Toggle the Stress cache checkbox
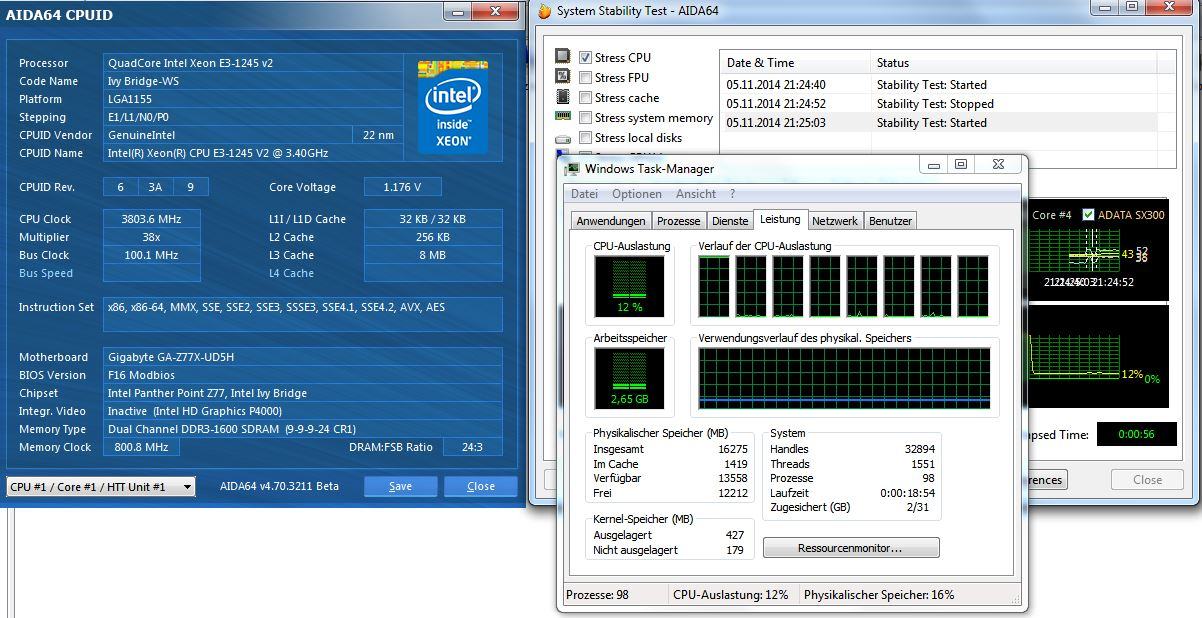The width and height of the screenshot is (1202, 618). tap(586, 98)
